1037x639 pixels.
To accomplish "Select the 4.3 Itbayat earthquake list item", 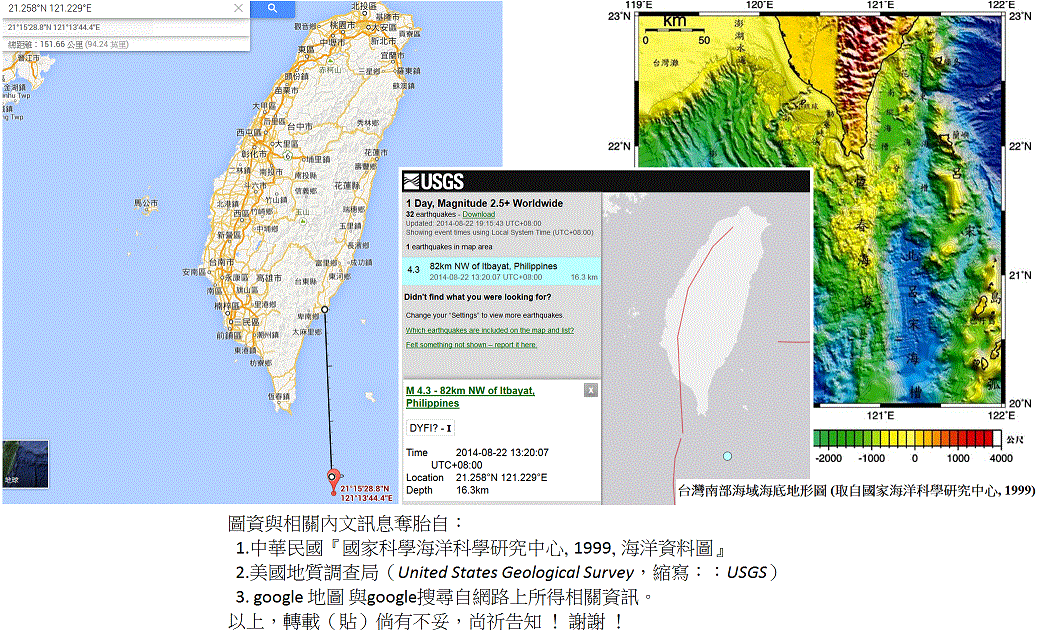I will click(x=502, y=271).
